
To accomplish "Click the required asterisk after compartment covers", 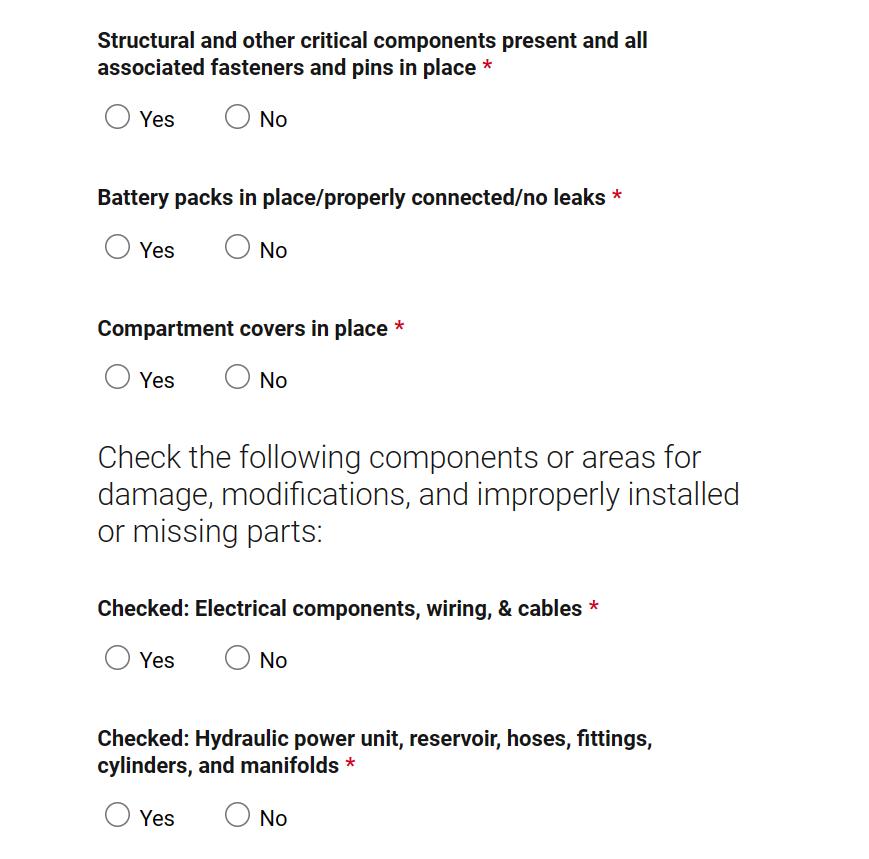I will pyautogui.click(x=399, y=328).
